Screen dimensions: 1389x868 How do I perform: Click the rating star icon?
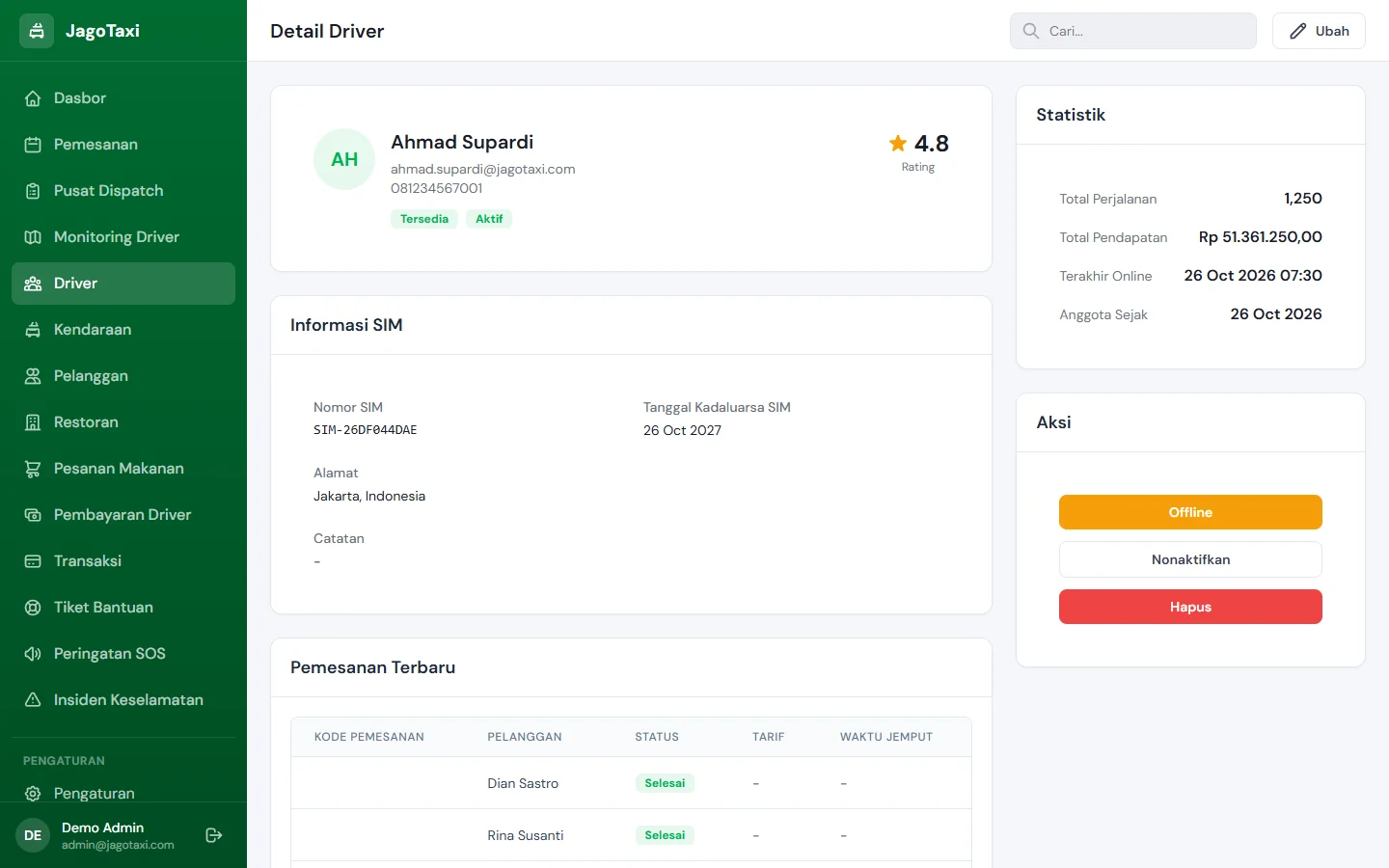pyautogui.click(x=898, y=144)
